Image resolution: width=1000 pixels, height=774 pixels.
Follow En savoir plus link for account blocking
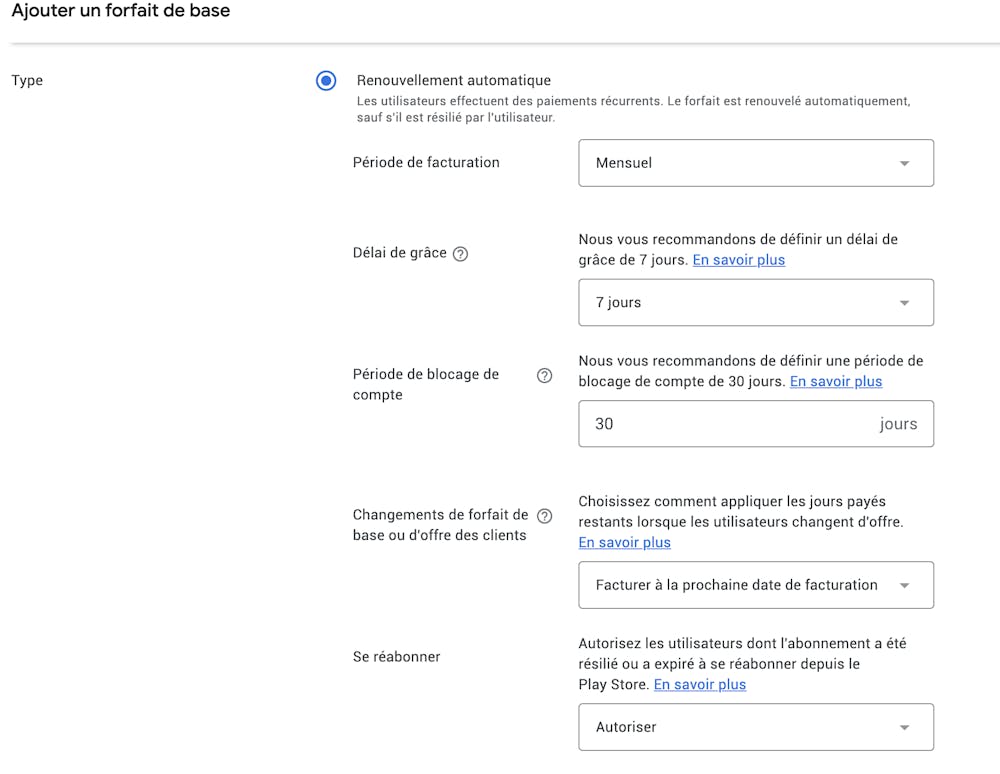tap(836, 381)
